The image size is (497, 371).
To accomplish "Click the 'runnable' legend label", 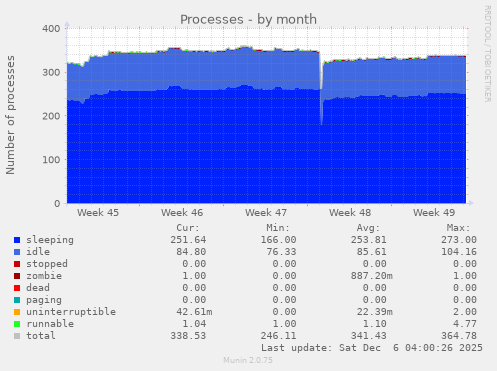I will click(50, 324).
